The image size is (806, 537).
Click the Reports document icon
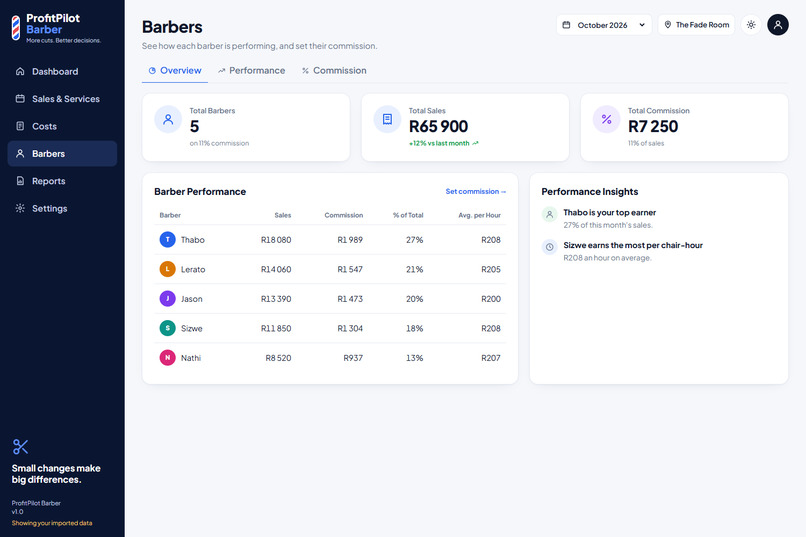coord(20,181)
